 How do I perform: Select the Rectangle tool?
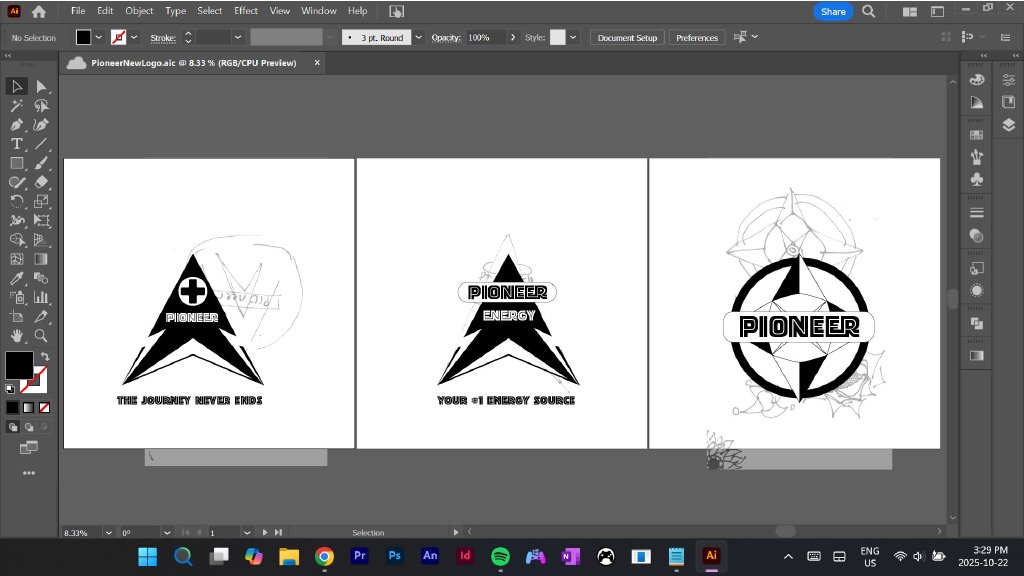pos(17,163)
